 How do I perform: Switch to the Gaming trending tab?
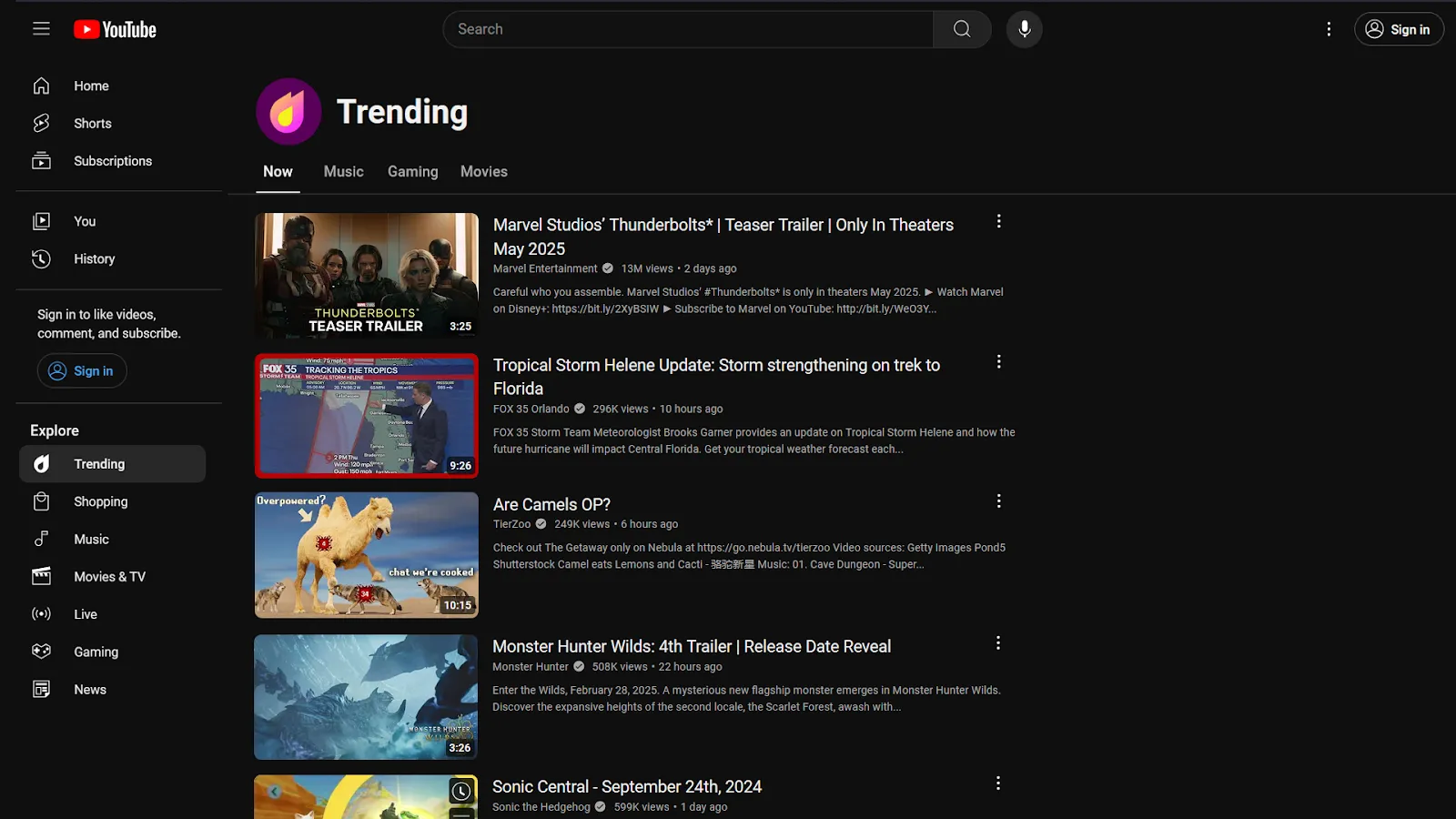[412, 172]
